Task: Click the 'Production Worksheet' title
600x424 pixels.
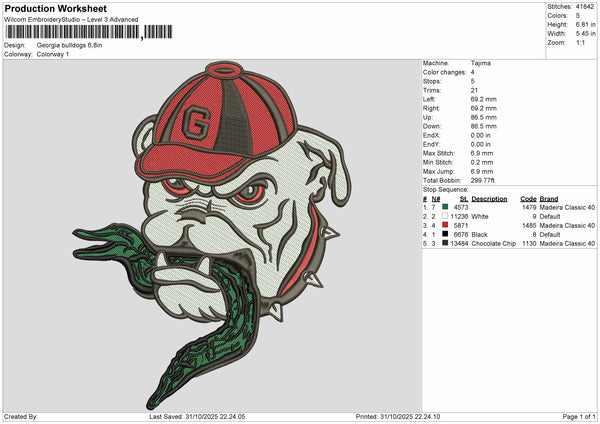Action: 55,8
